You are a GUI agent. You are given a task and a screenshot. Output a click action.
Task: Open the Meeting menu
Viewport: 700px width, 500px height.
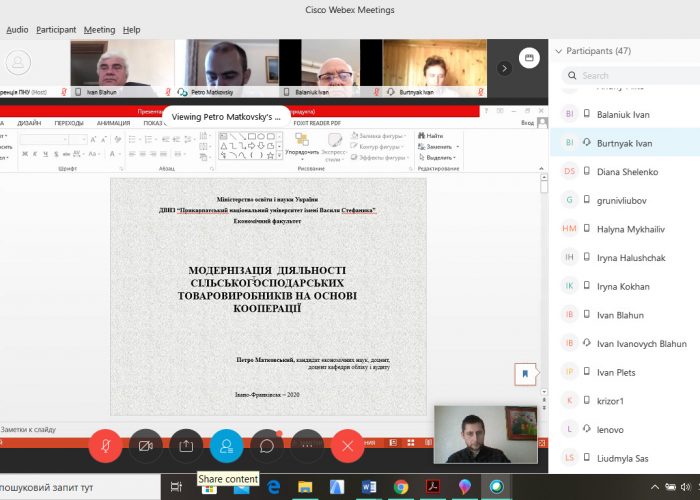point(99,30)
